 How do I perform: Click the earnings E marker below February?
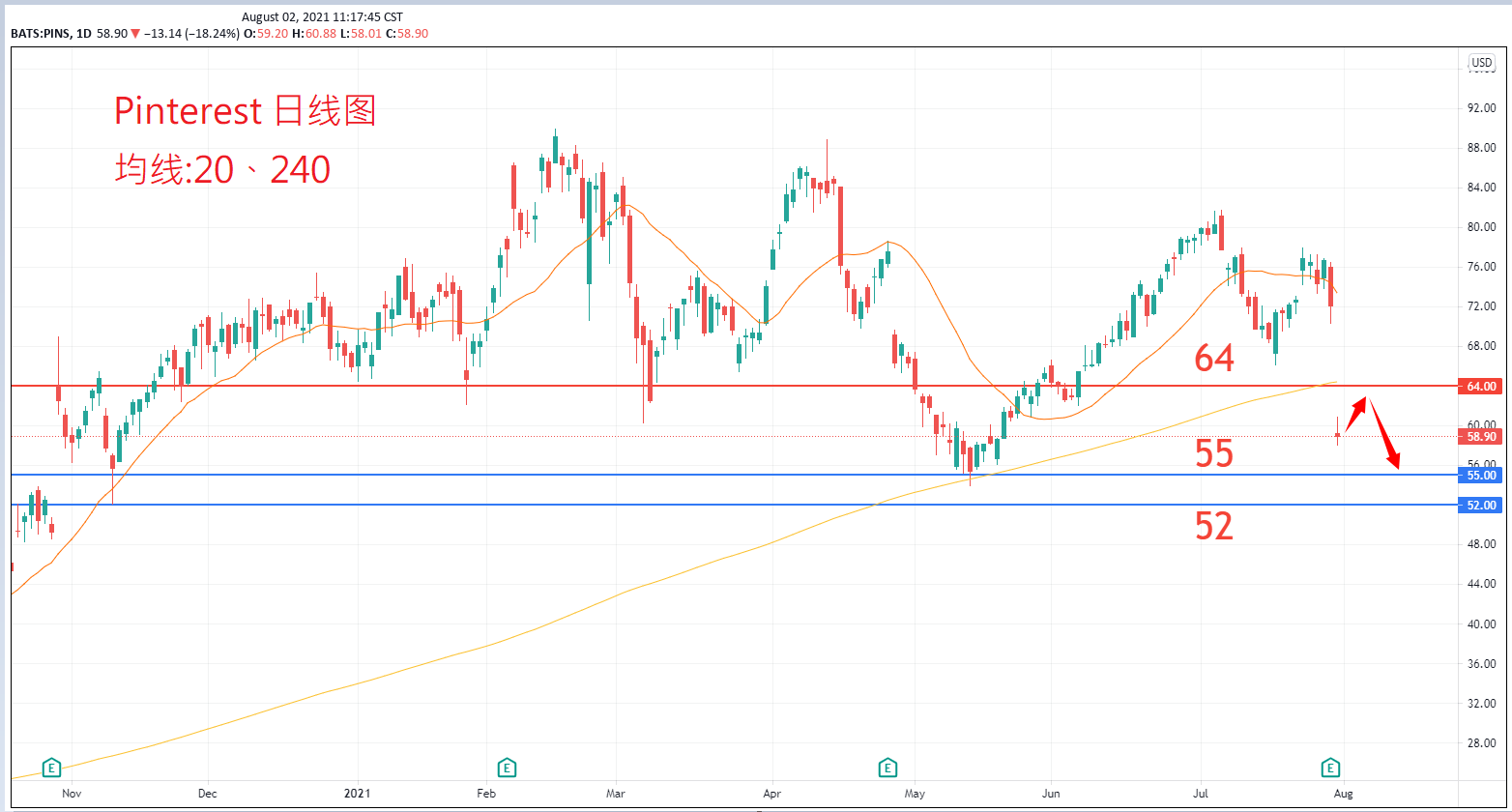click(506, 769)
